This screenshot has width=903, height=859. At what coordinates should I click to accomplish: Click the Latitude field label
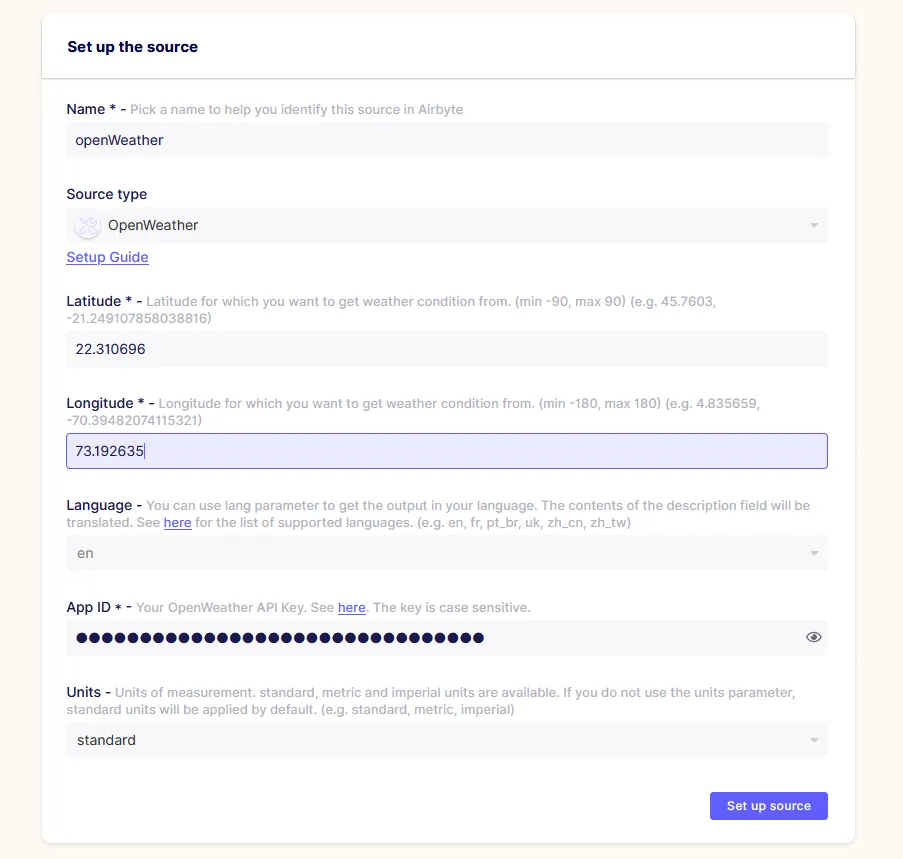(x=93, y=302)
